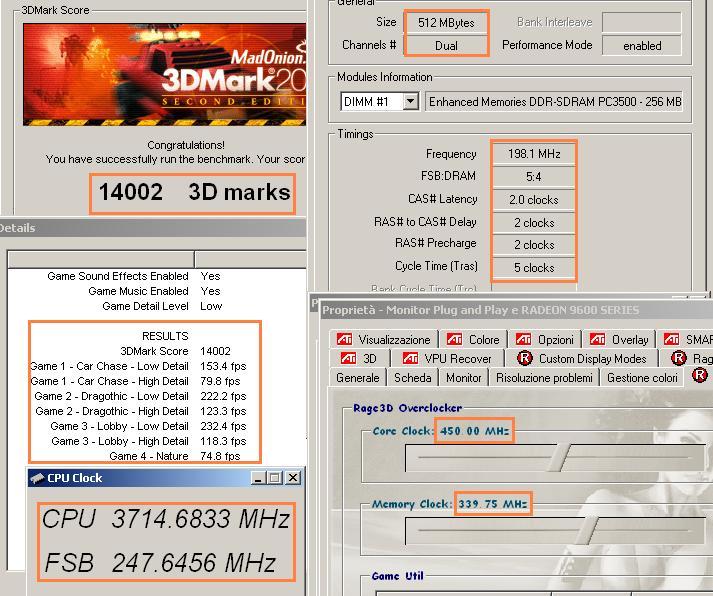Select '3DMark Score 14002' results row
Screen dimensions: 713x596
(x=175, y=351)
